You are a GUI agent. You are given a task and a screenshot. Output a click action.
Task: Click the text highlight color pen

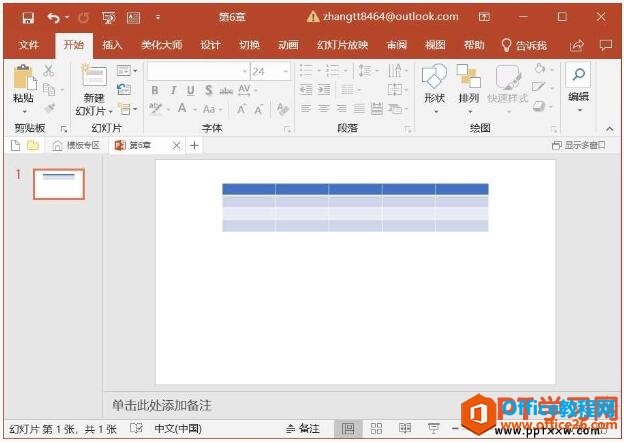pyautogui.click(x=155, y=108)
